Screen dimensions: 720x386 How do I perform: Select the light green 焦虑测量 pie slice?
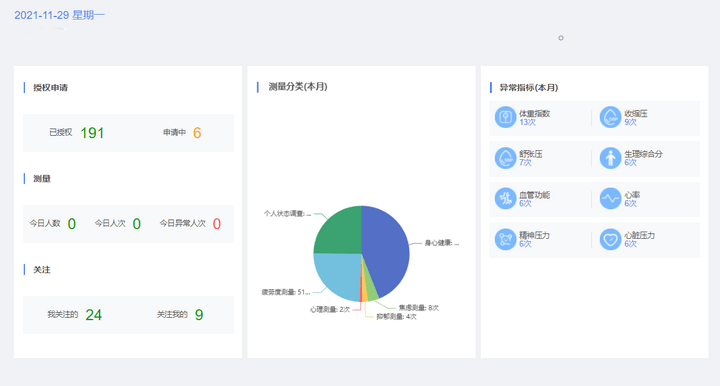coord(372,292)
